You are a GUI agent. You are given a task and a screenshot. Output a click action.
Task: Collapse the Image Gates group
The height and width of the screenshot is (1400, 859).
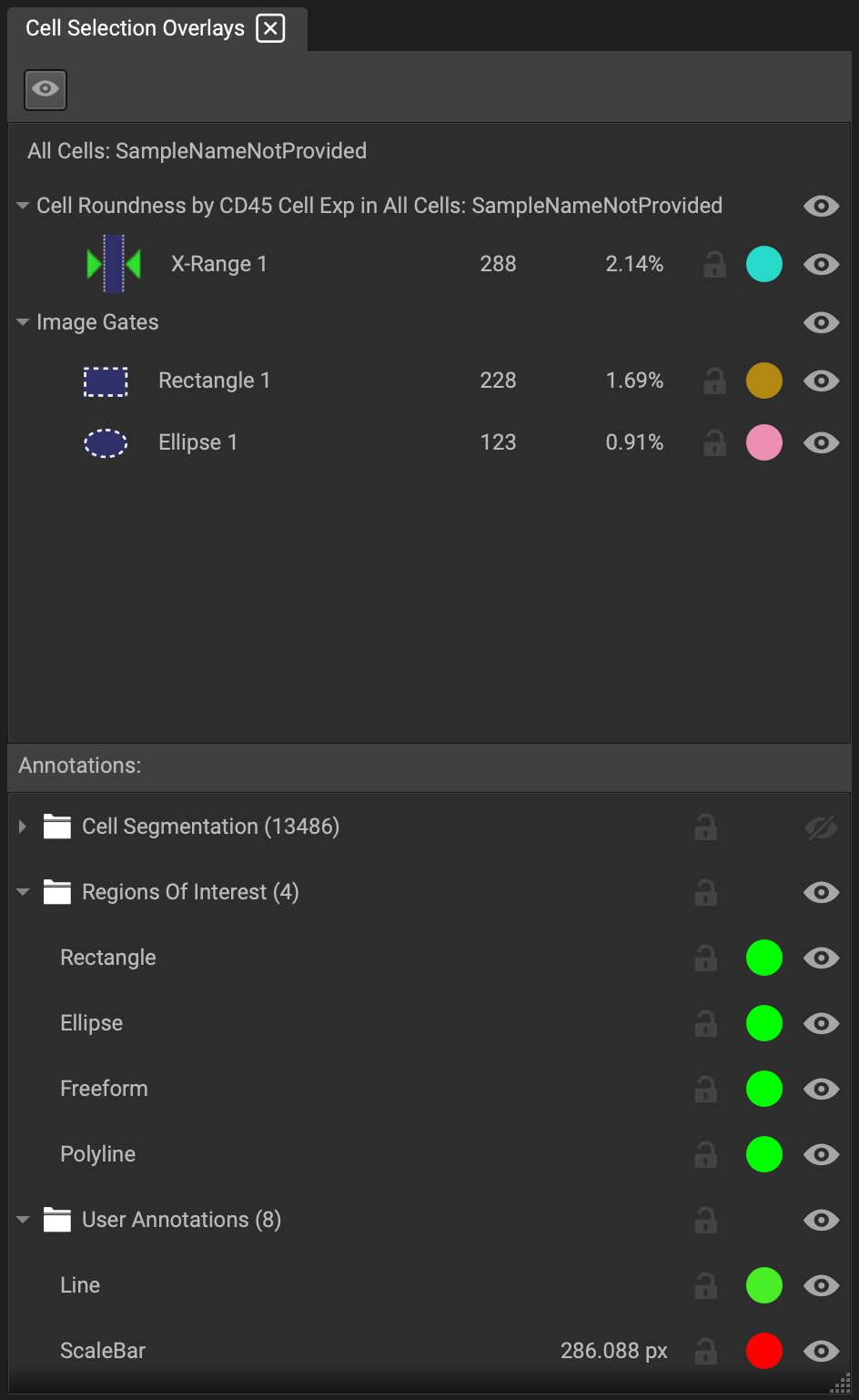[x=23, y=322]
